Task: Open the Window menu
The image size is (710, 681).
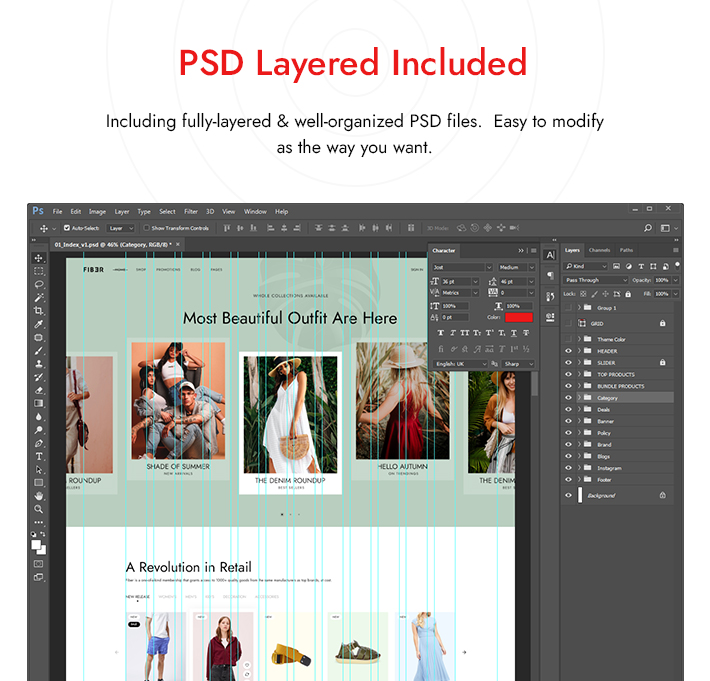Action: coord(255,211)
